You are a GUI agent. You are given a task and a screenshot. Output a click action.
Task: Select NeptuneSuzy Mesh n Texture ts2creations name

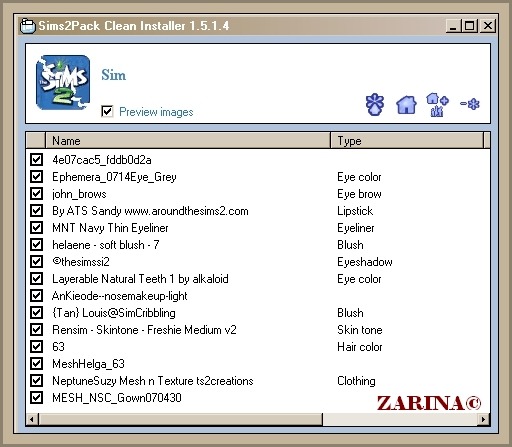(153, 381)
